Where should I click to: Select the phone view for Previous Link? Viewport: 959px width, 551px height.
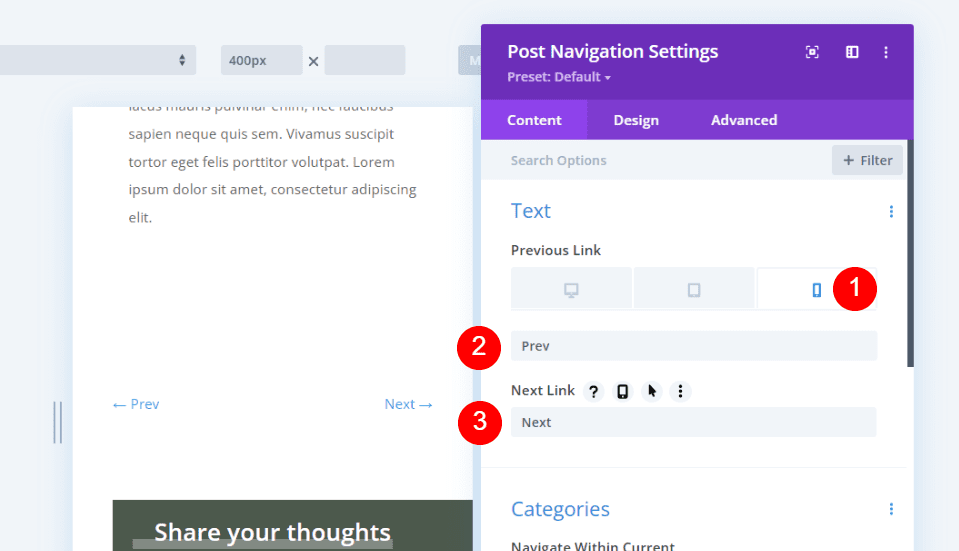coord(816,289)
